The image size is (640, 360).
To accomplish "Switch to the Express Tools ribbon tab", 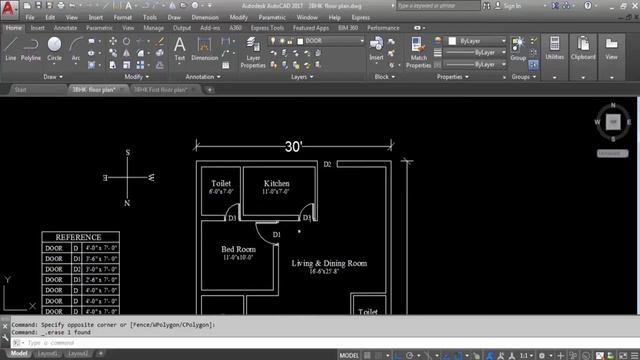I will tap(267, 28).
